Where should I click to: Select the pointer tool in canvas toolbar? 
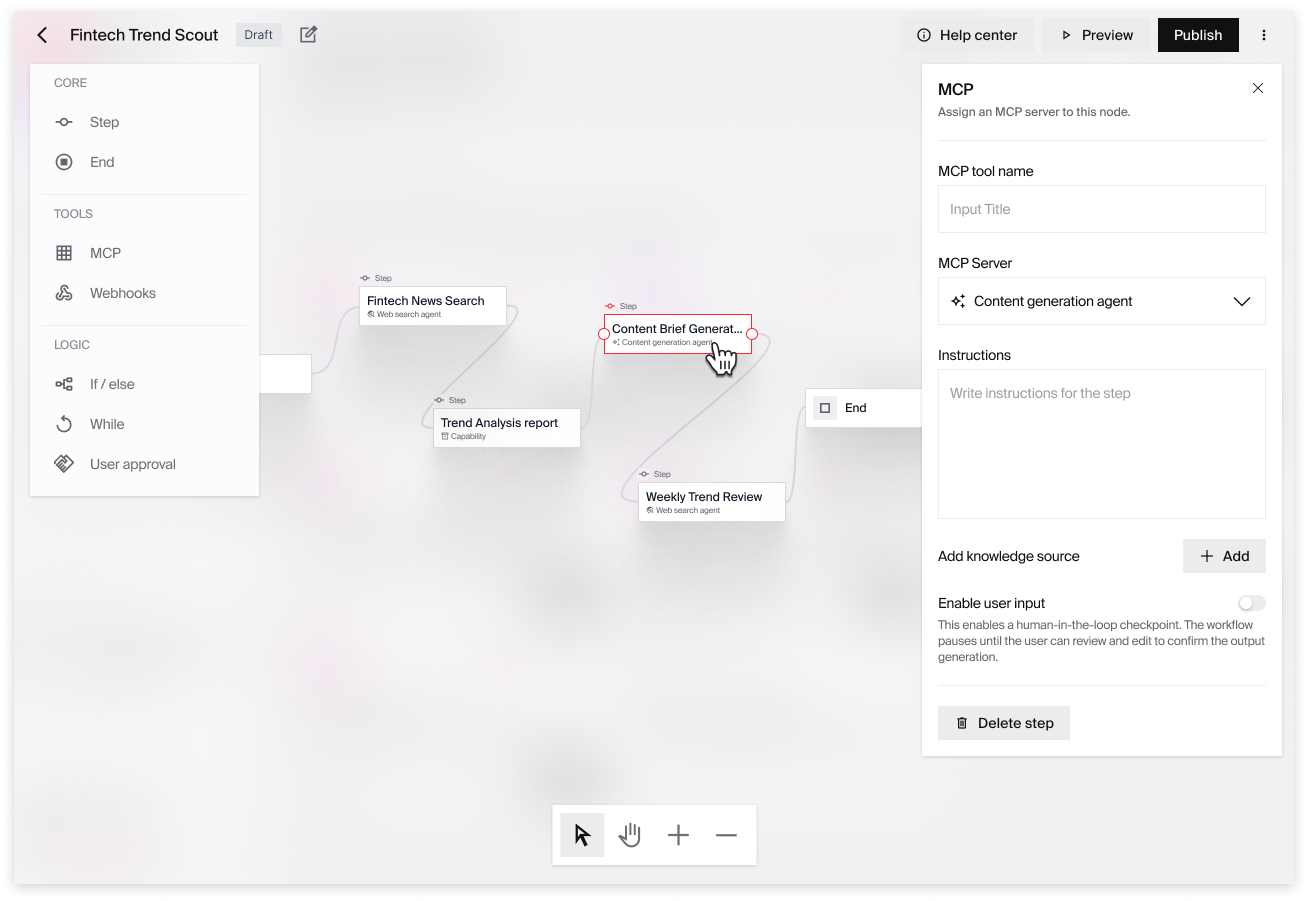[x=582, y=834]
